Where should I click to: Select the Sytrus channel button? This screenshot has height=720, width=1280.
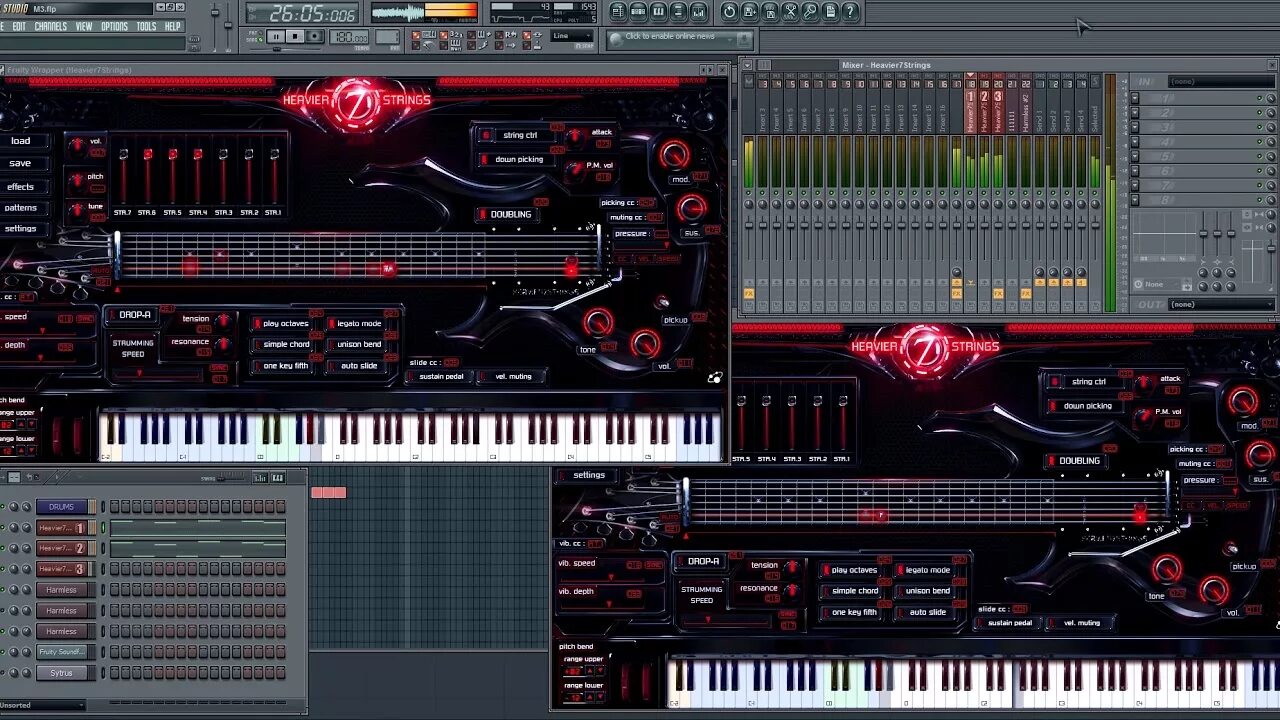coord(62,673)
